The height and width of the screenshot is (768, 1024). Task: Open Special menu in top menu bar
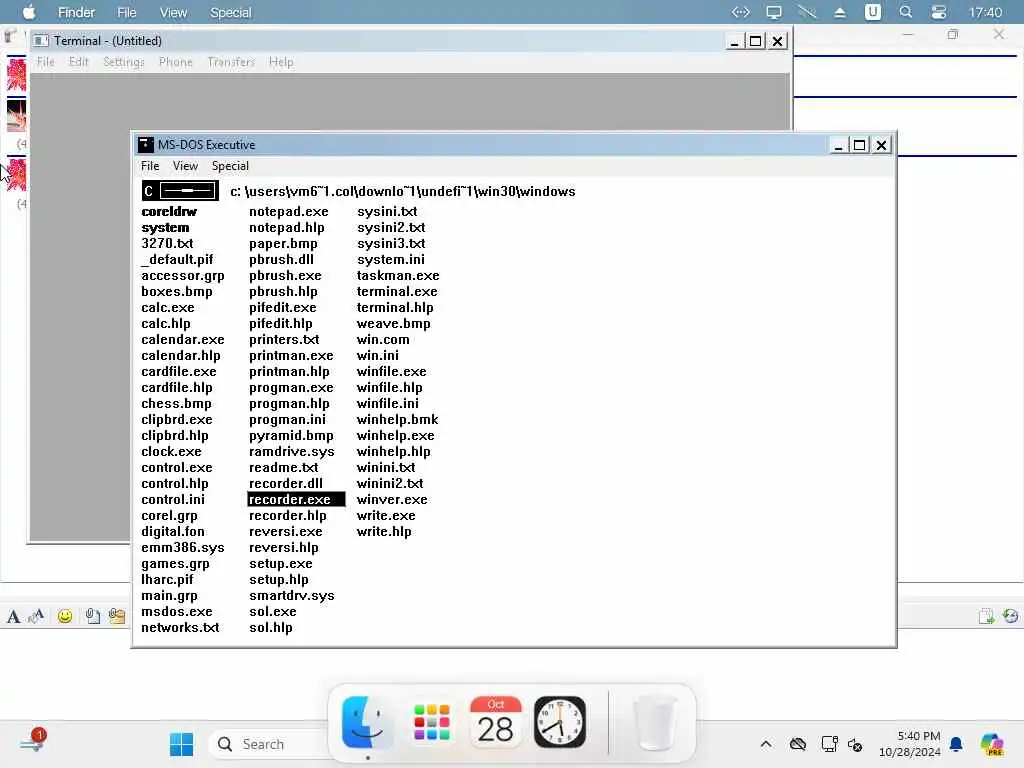[x=231, y=12]
